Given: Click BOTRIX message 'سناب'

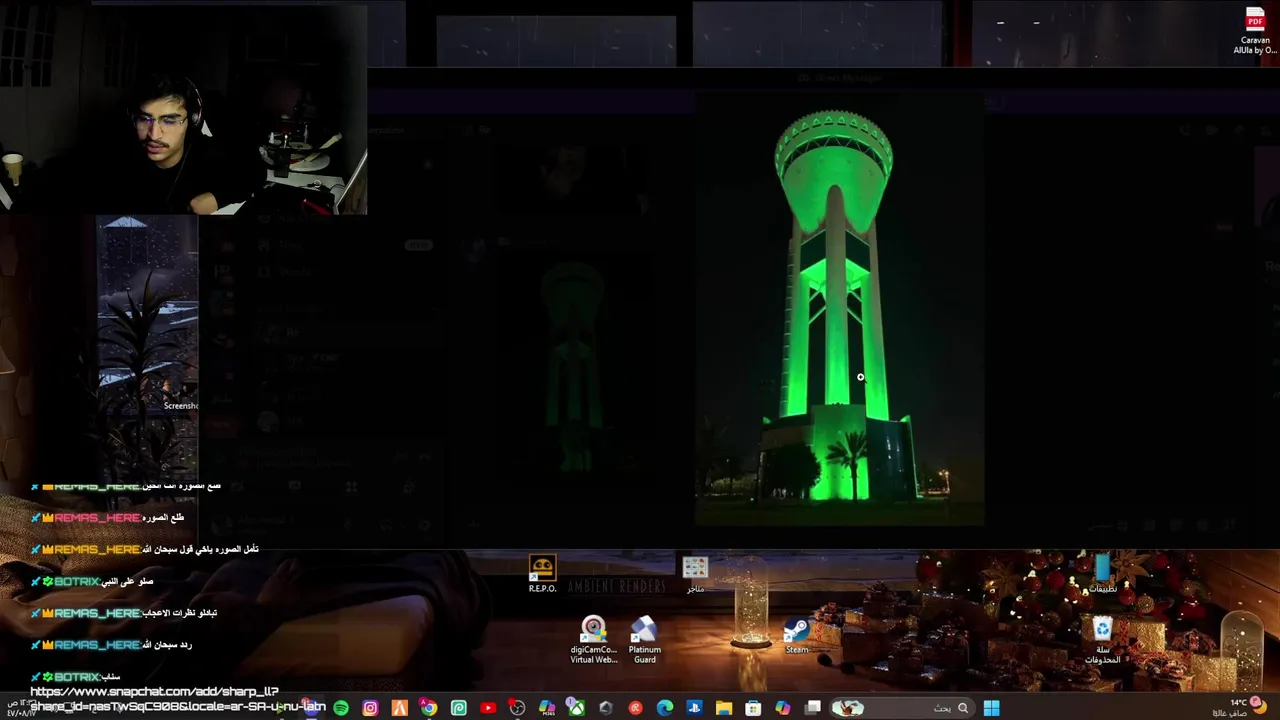Looking at the screenshot, I should point(111,677).
